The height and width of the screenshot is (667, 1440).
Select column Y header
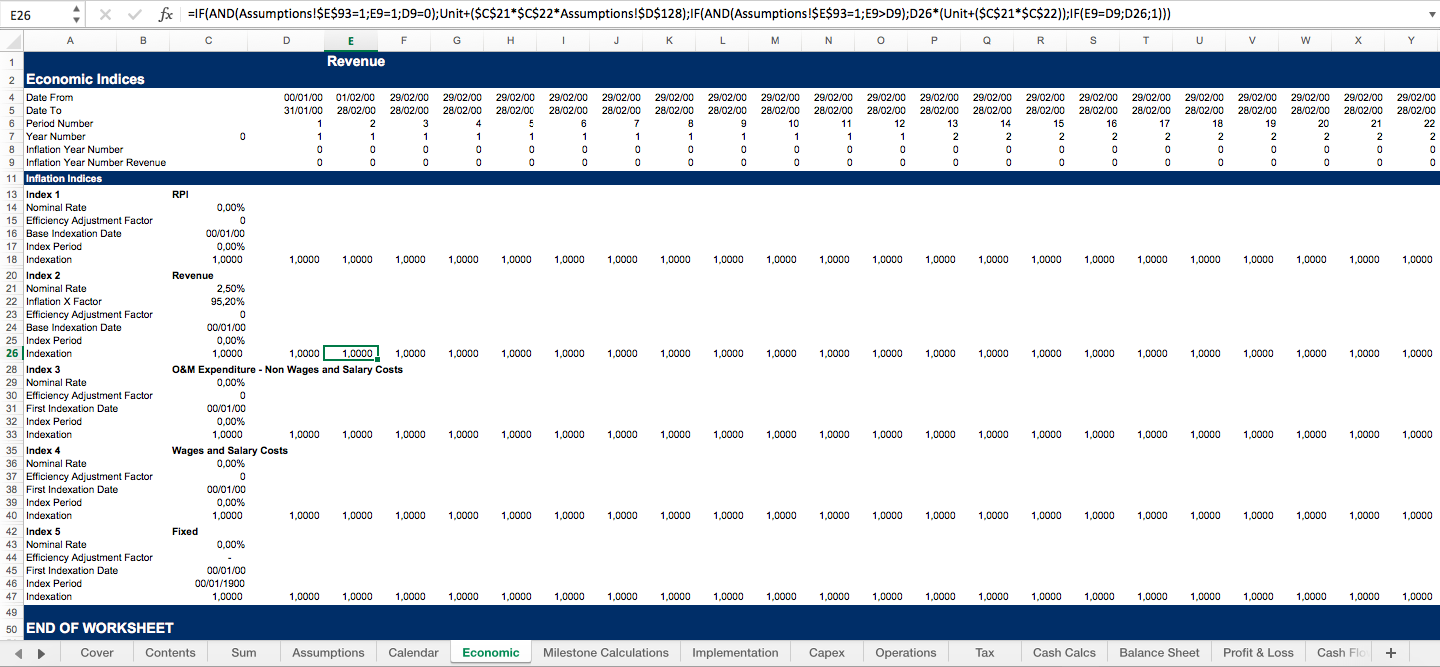(1411, 40)
